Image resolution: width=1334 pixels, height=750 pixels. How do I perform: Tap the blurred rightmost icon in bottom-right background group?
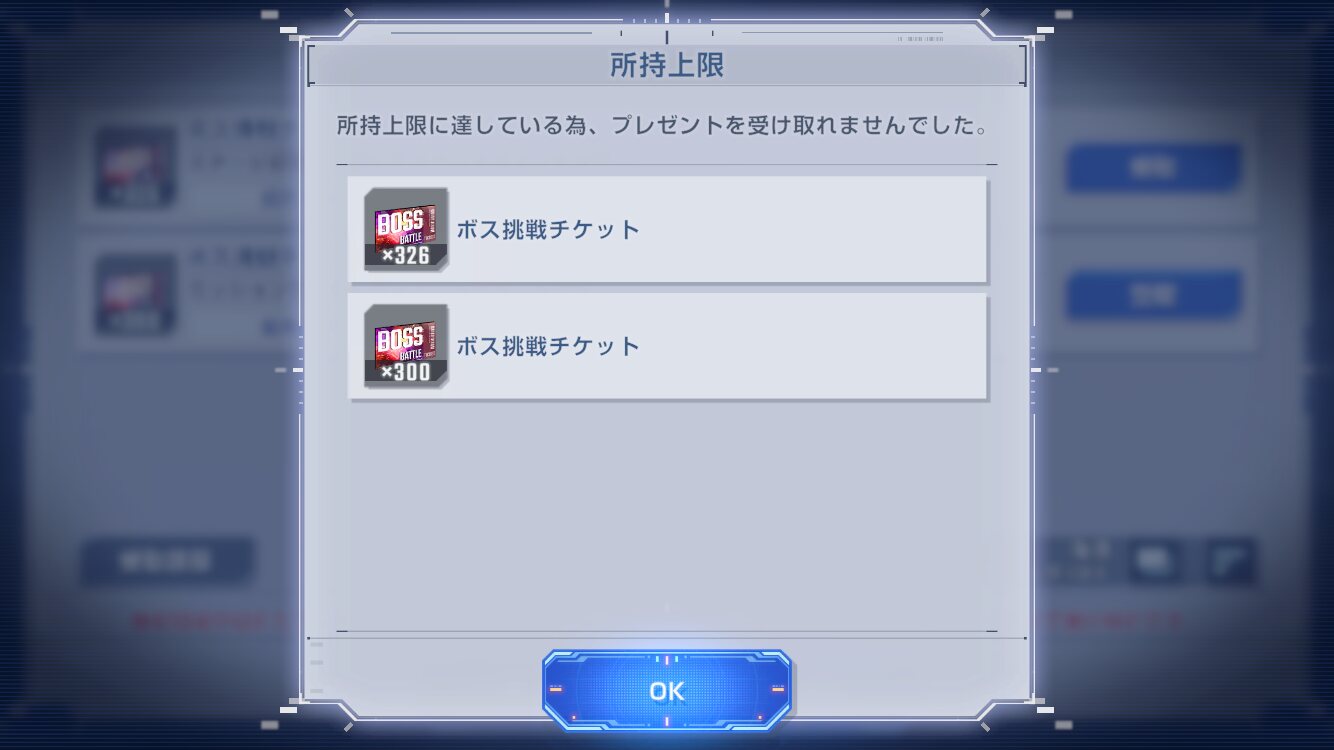click(x=1230, y=561)
